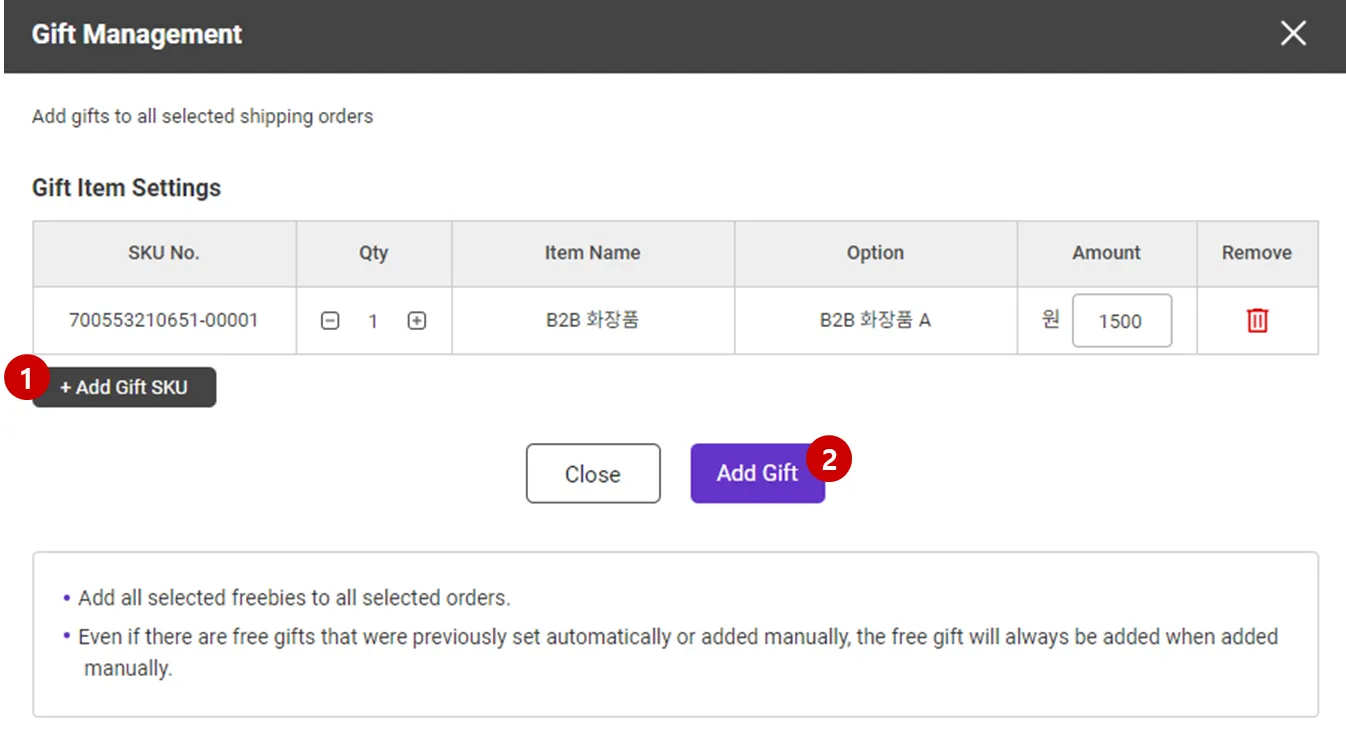
Task: Click the red badge numbered 1
Action: [x=26, y=378]
